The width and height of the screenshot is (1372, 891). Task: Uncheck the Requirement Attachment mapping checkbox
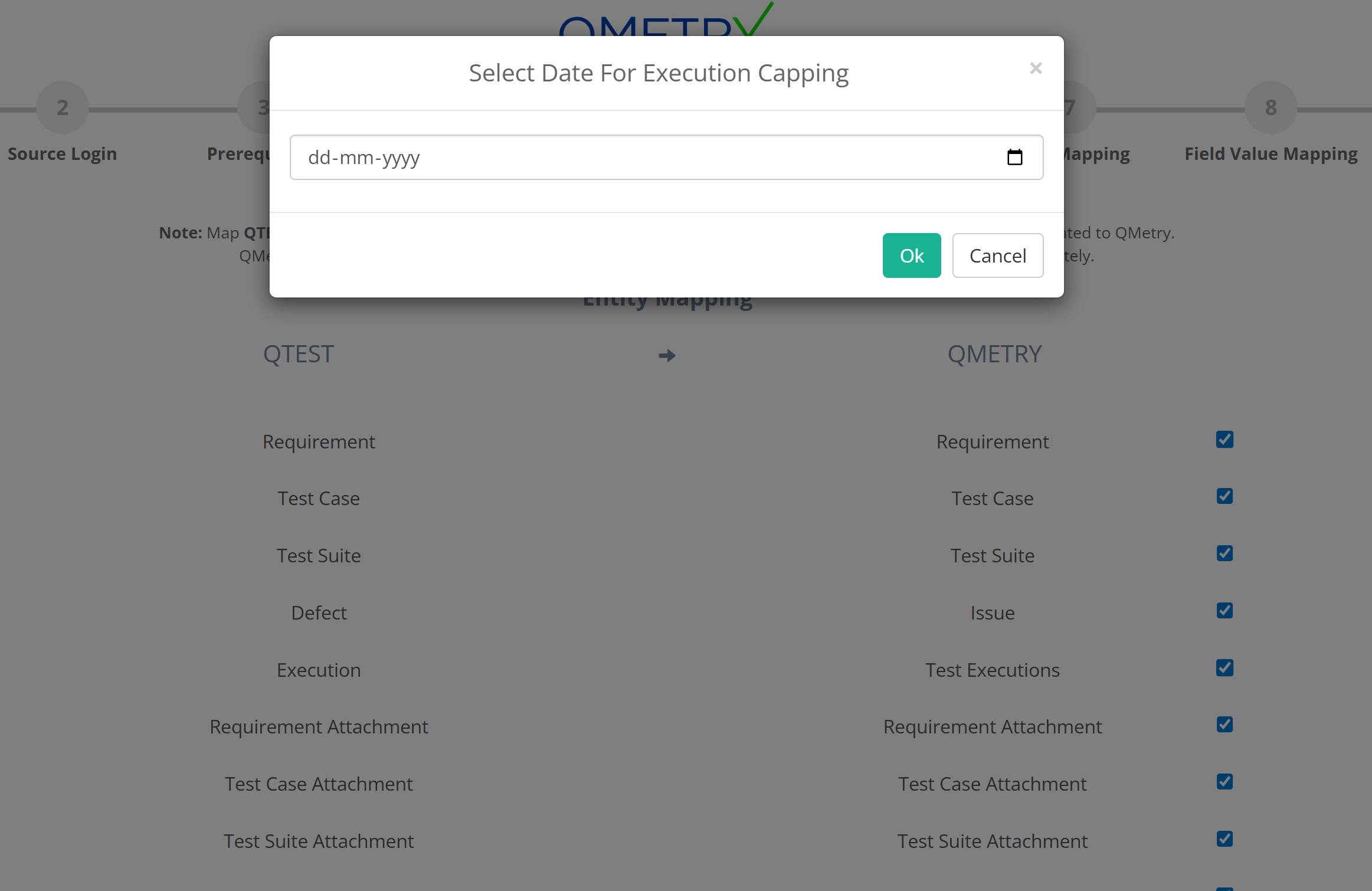1224,725
